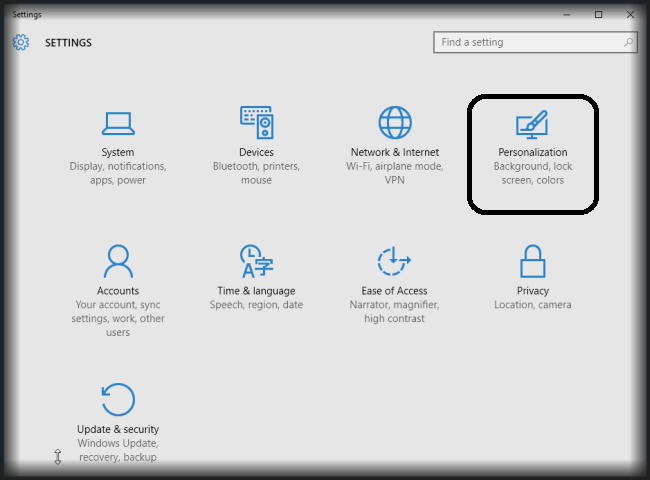650x480 pixels.
Task: Close the Settings window
Action: coord(631,15)
